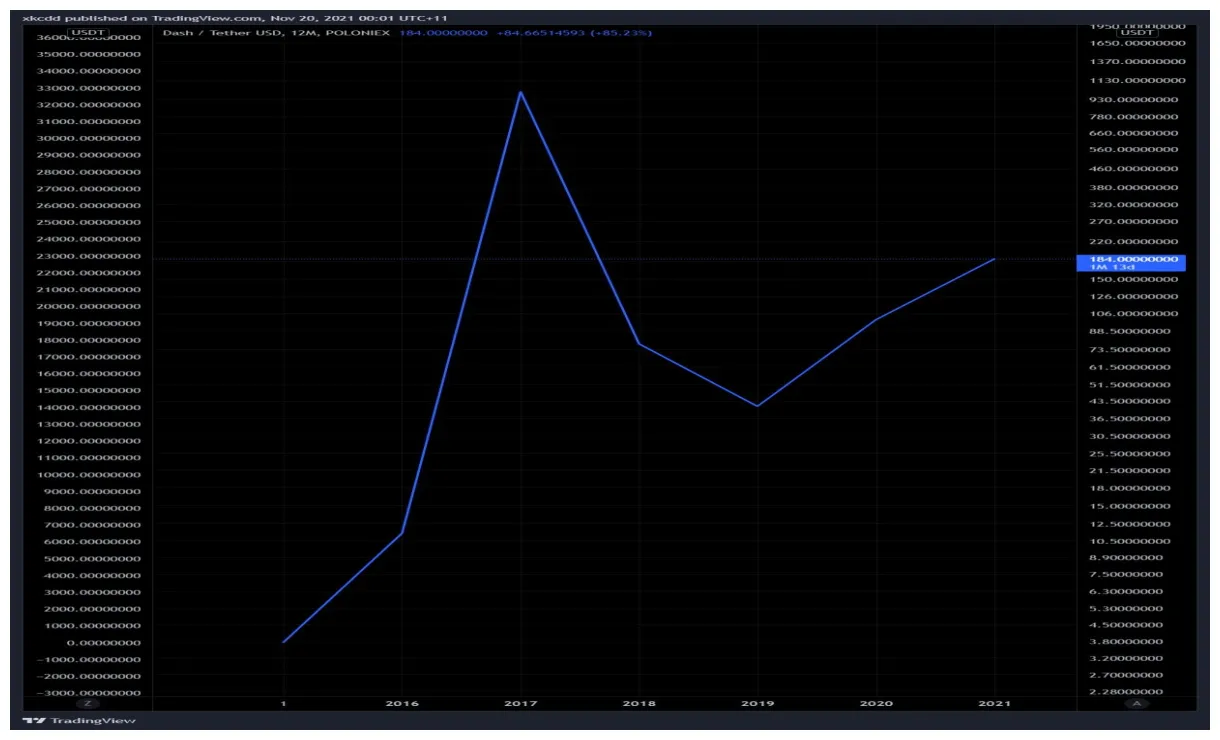
Task: Click the A auto-scale button on right axis
Action: coord(1137,704)
